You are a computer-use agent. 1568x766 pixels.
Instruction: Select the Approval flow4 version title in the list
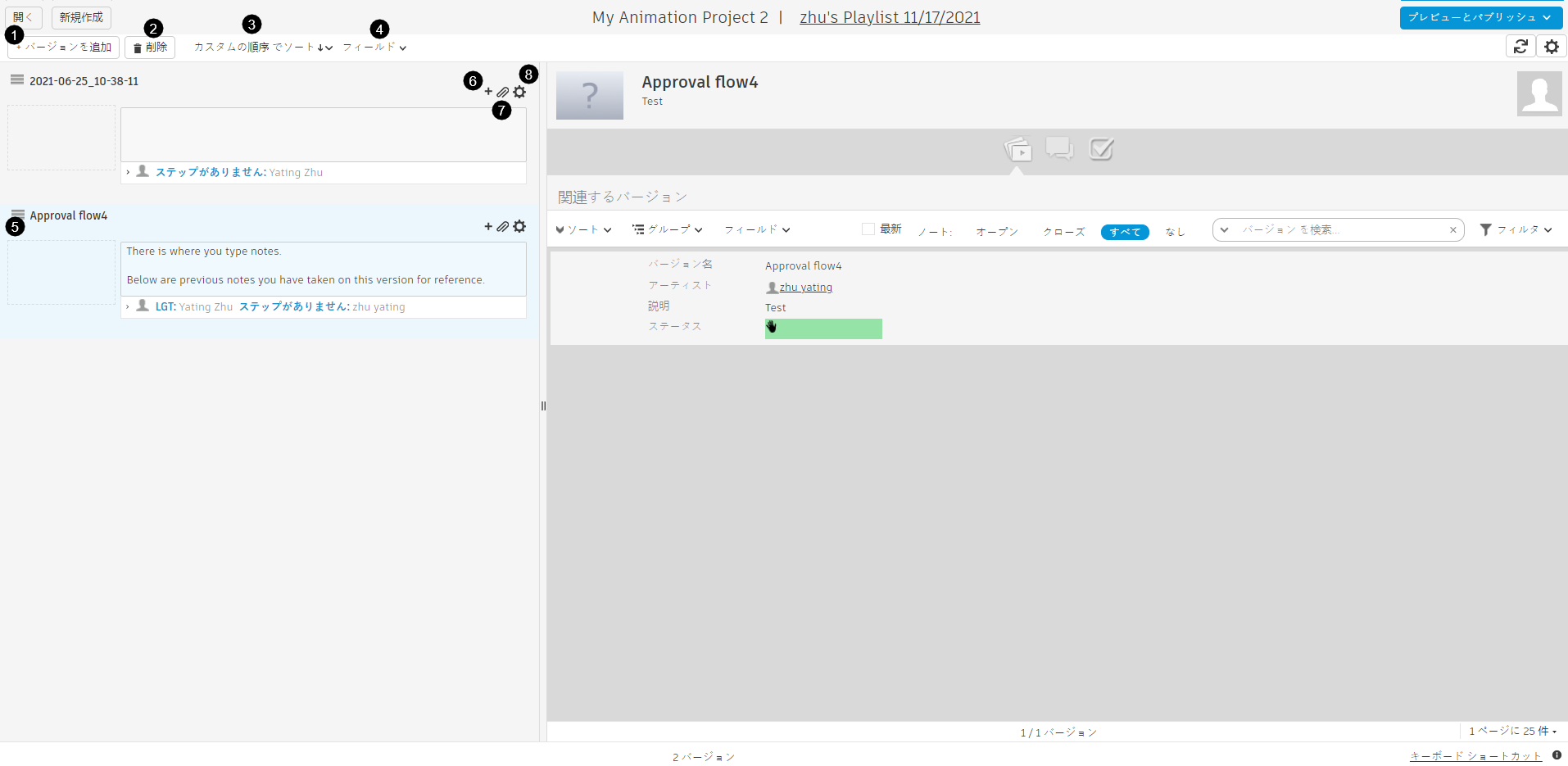coord(69,215)
